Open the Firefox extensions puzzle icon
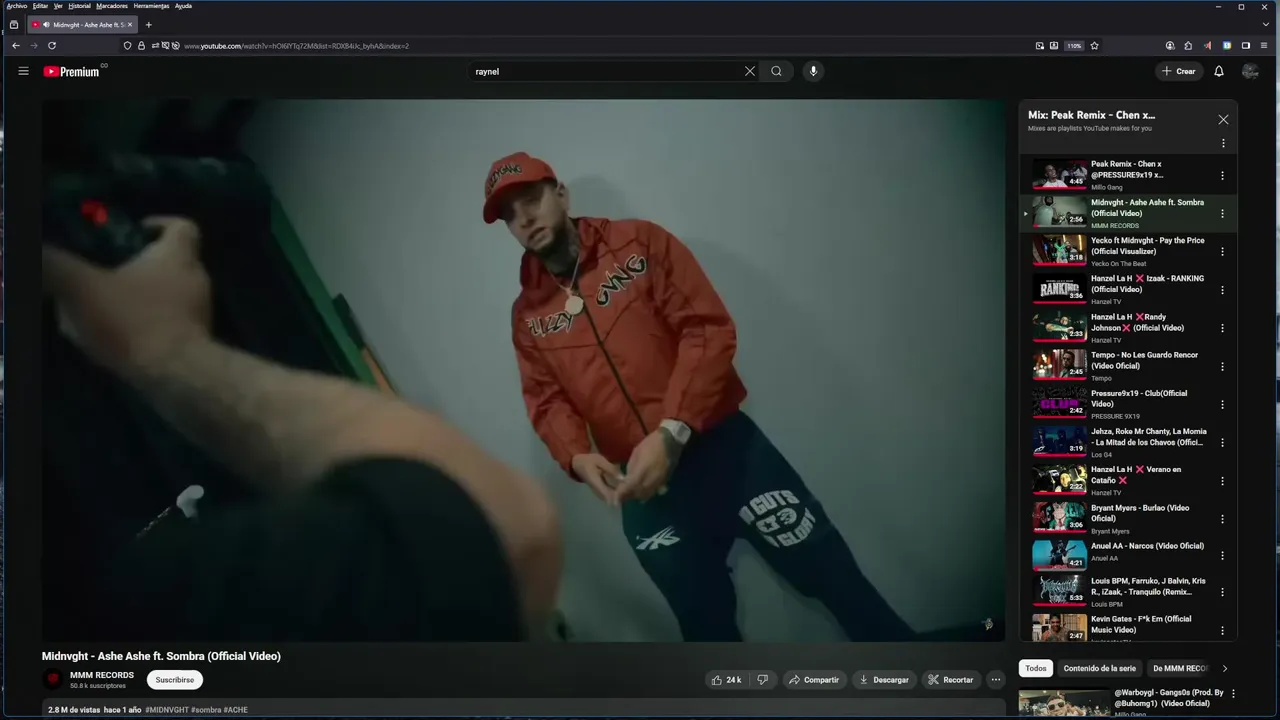Image resolution: width=1280 pixels, height=720 pixels. click(1188, 45)
